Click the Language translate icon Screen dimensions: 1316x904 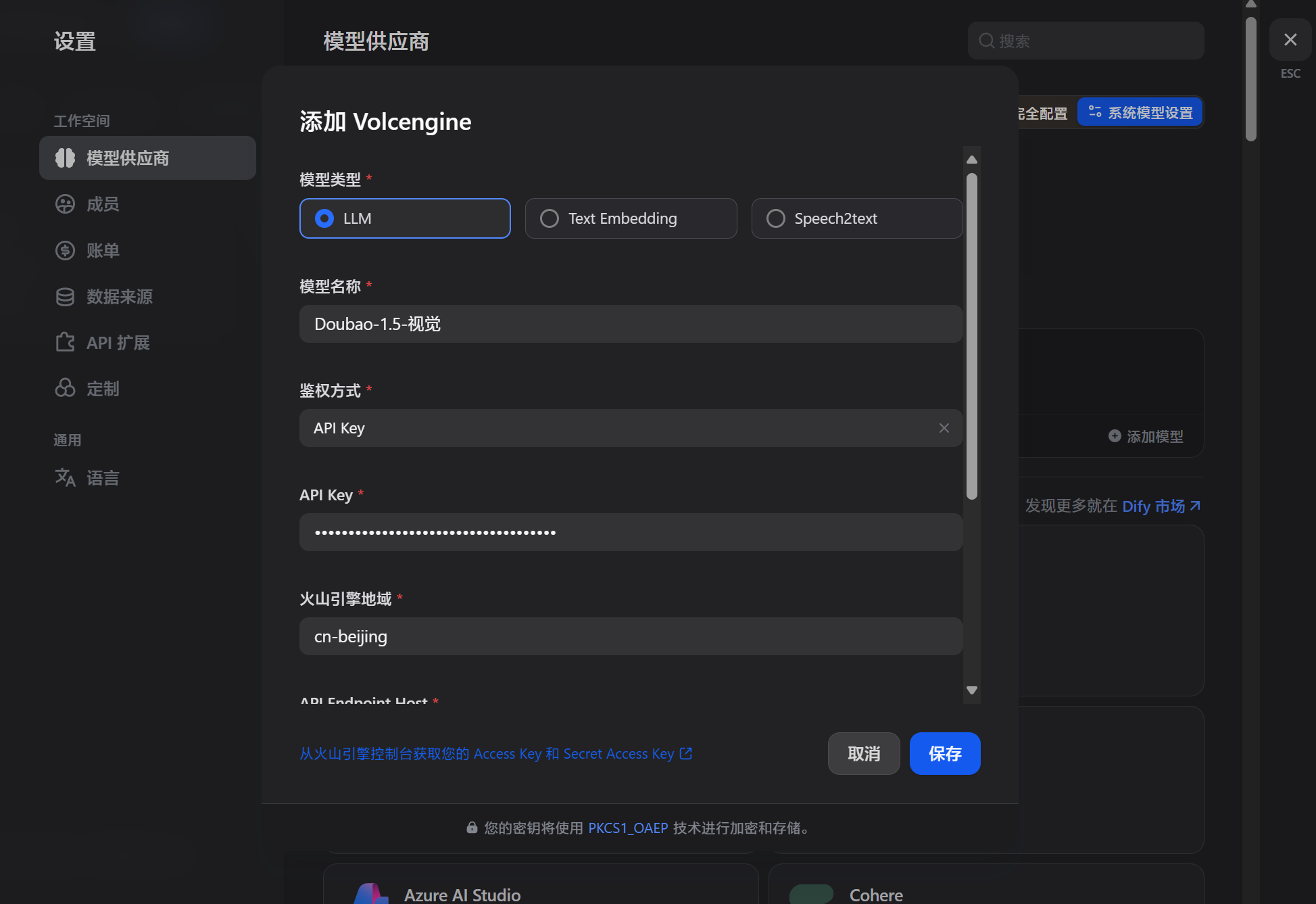click(65, 477)
